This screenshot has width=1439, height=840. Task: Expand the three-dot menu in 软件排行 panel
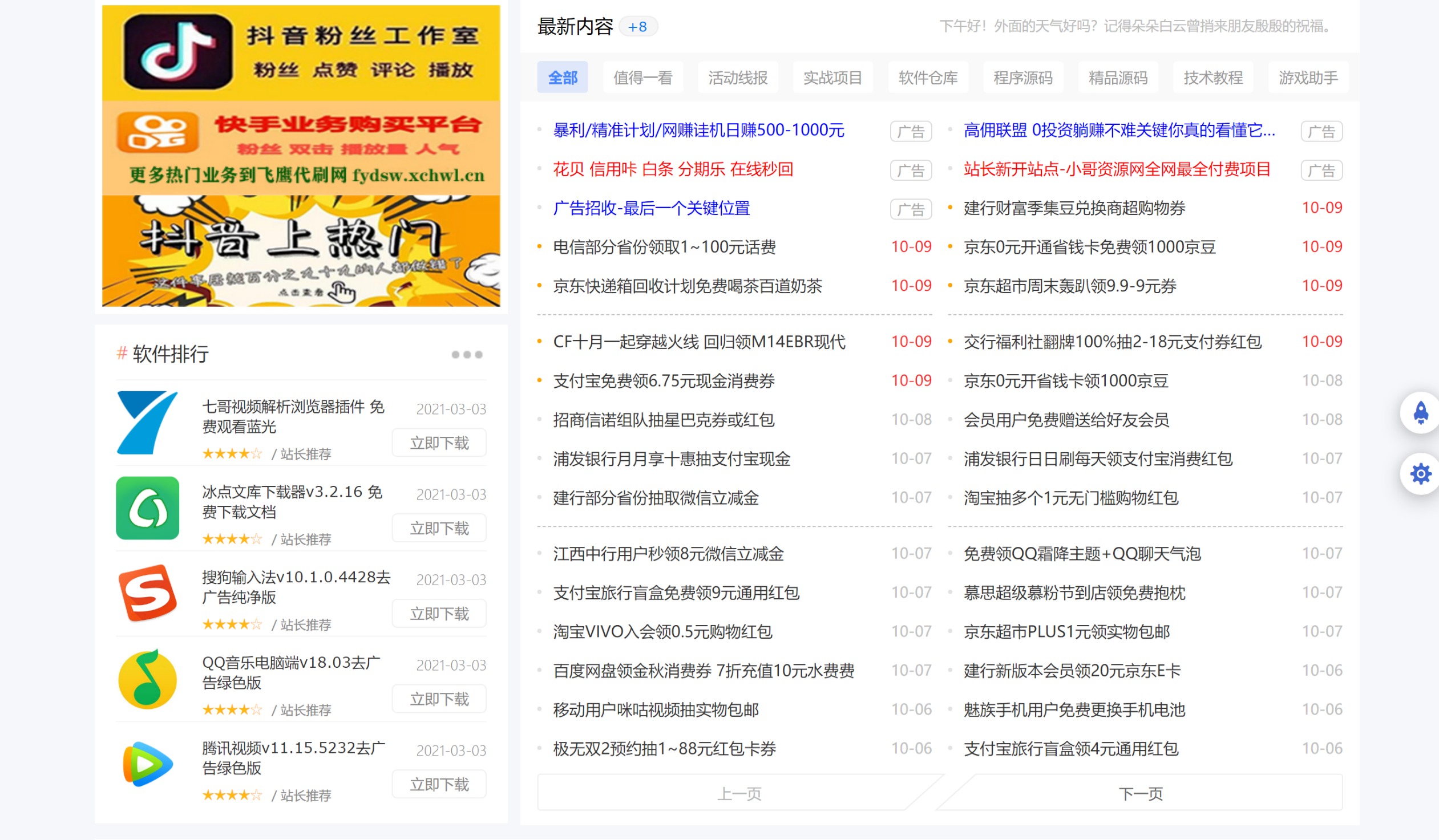pyautogui.click(x=466, y=354)
